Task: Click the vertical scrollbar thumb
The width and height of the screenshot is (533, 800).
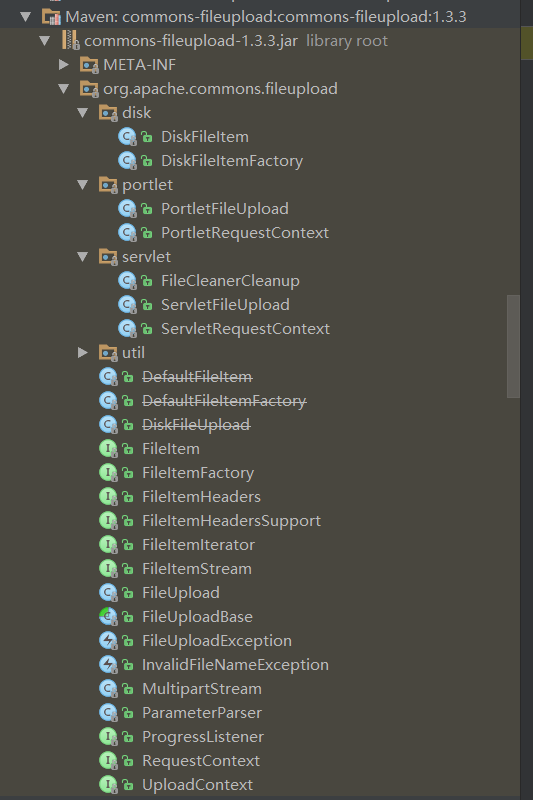Action: pos(514,346)
